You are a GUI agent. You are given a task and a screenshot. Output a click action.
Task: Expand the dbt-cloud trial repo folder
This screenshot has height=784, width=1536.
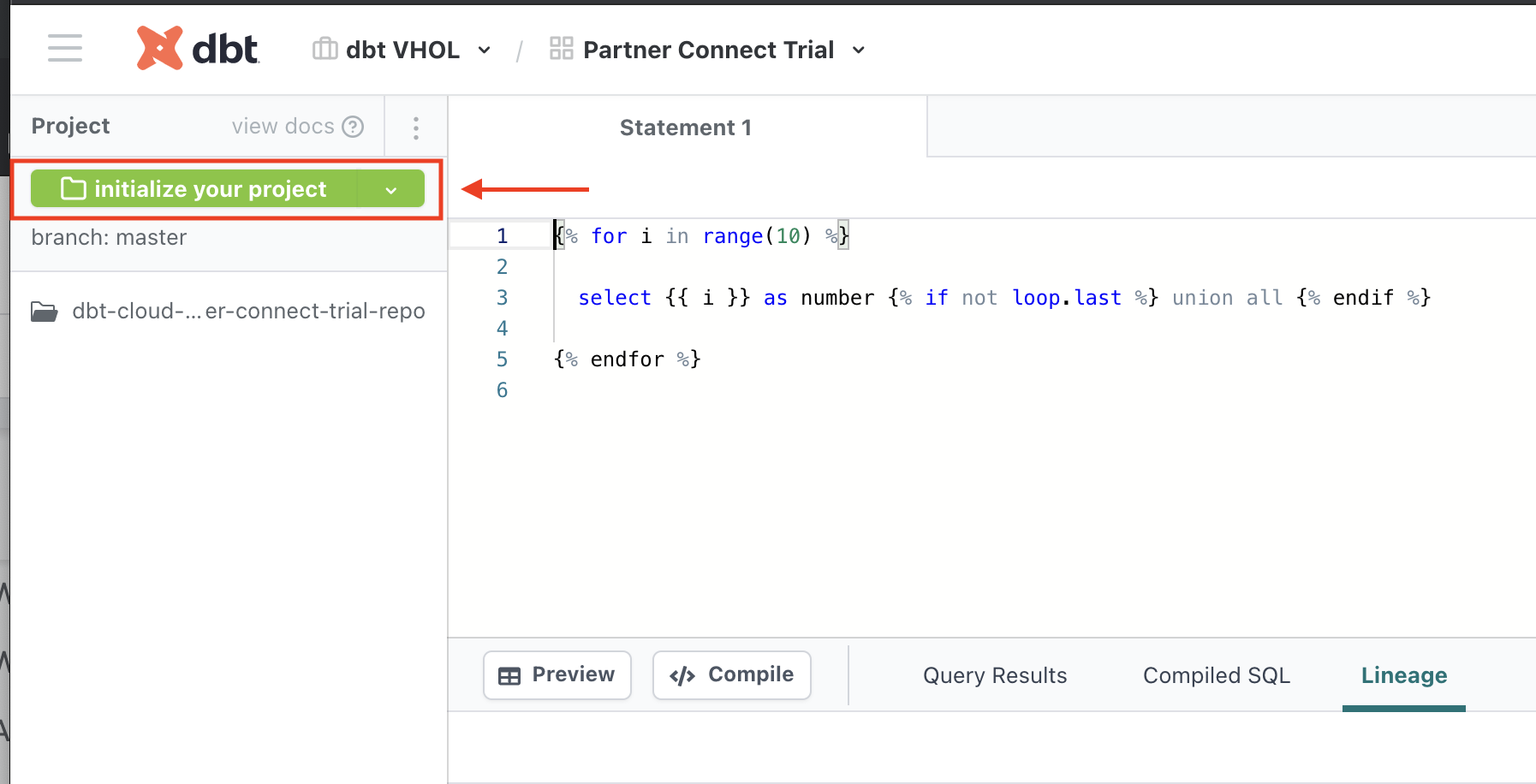248,312
